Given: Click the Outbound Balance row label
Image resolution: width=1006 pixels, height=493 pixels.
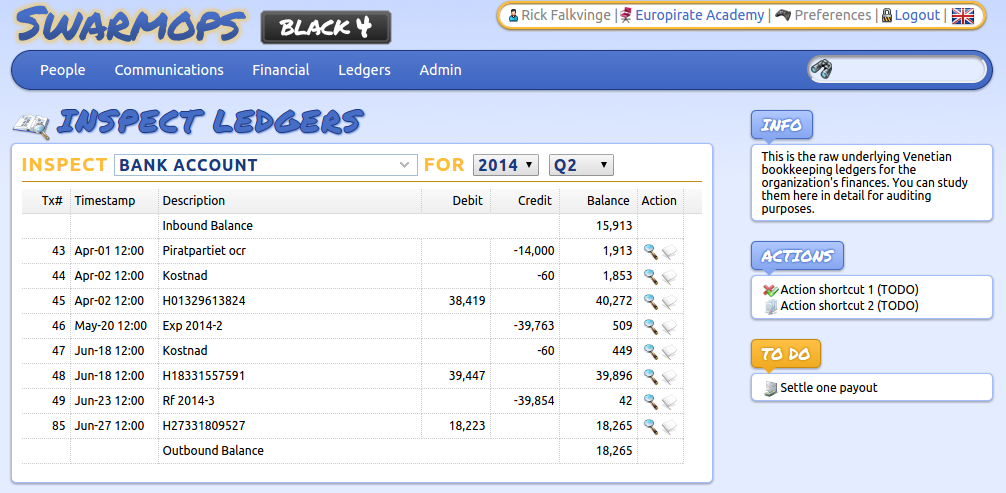Looking at the screenshot, I should (x=213, y=451).
